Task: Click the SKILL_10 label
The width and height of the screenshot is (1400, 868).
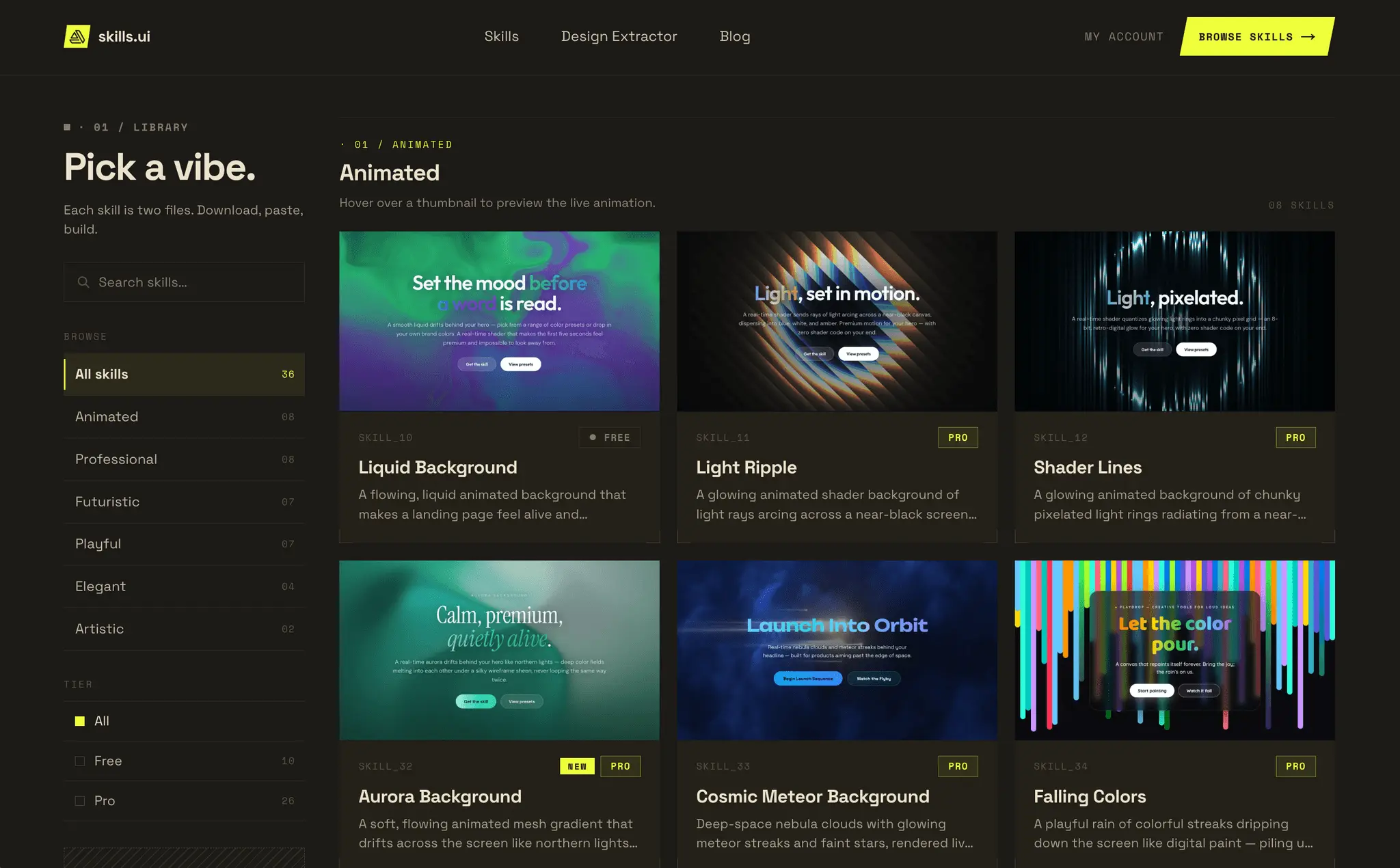Action: point(386,438)
